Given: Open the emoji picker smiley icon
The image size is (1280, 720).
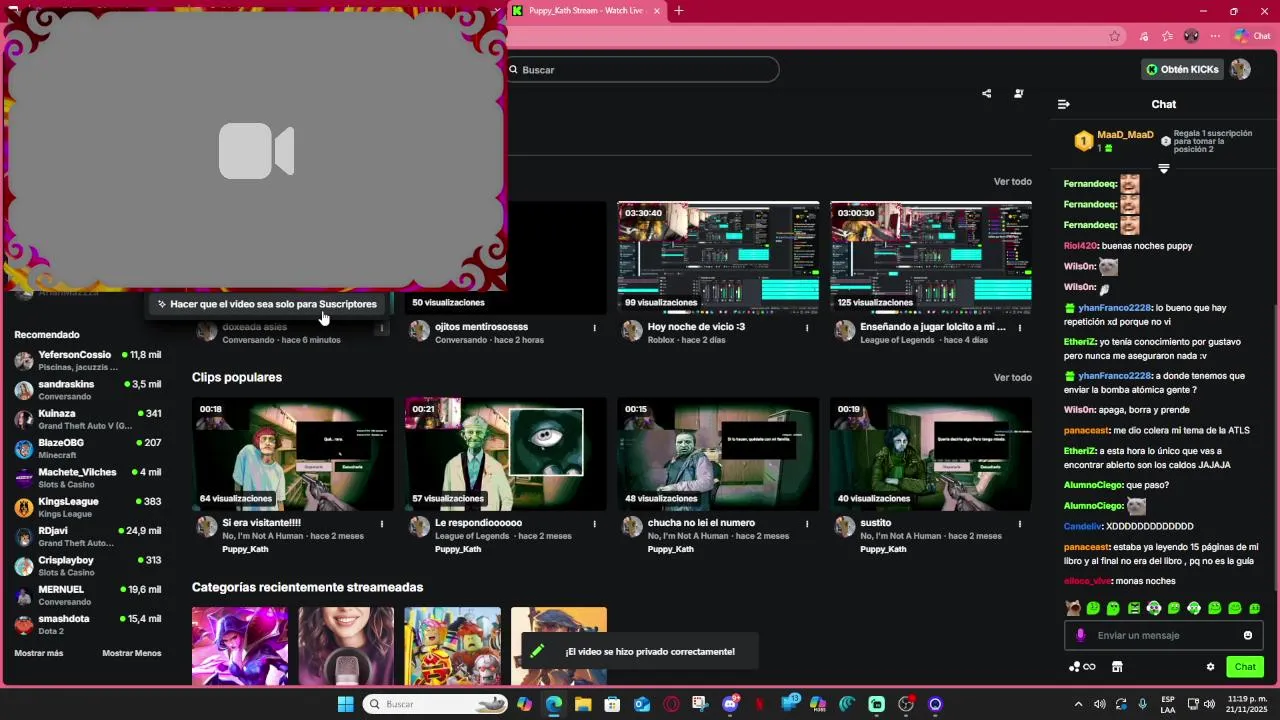Looking at the screenshot, I should click(x=1247, y=635).
